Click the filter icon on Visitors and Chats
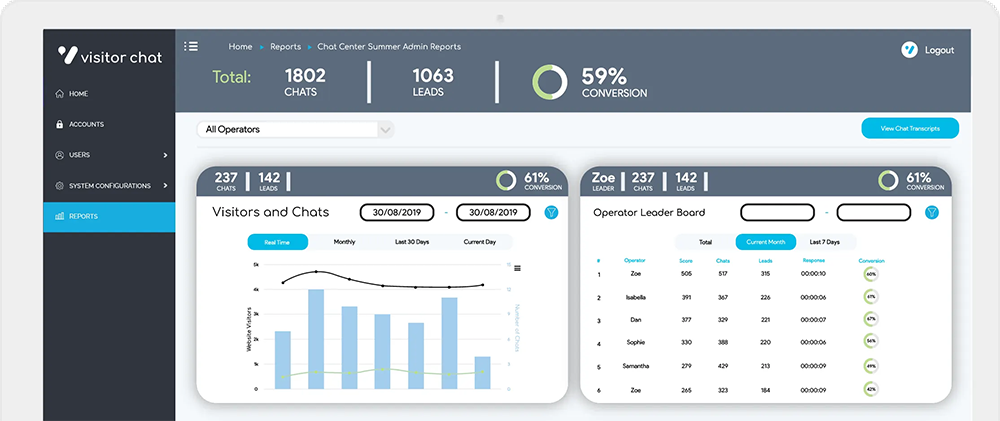 pos(551,212)
